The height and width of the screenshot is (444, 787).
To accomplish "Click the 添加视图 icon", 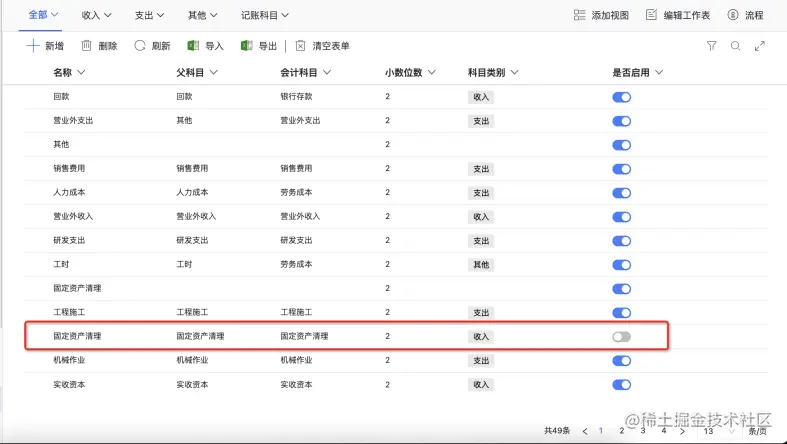I will [579, 15].
